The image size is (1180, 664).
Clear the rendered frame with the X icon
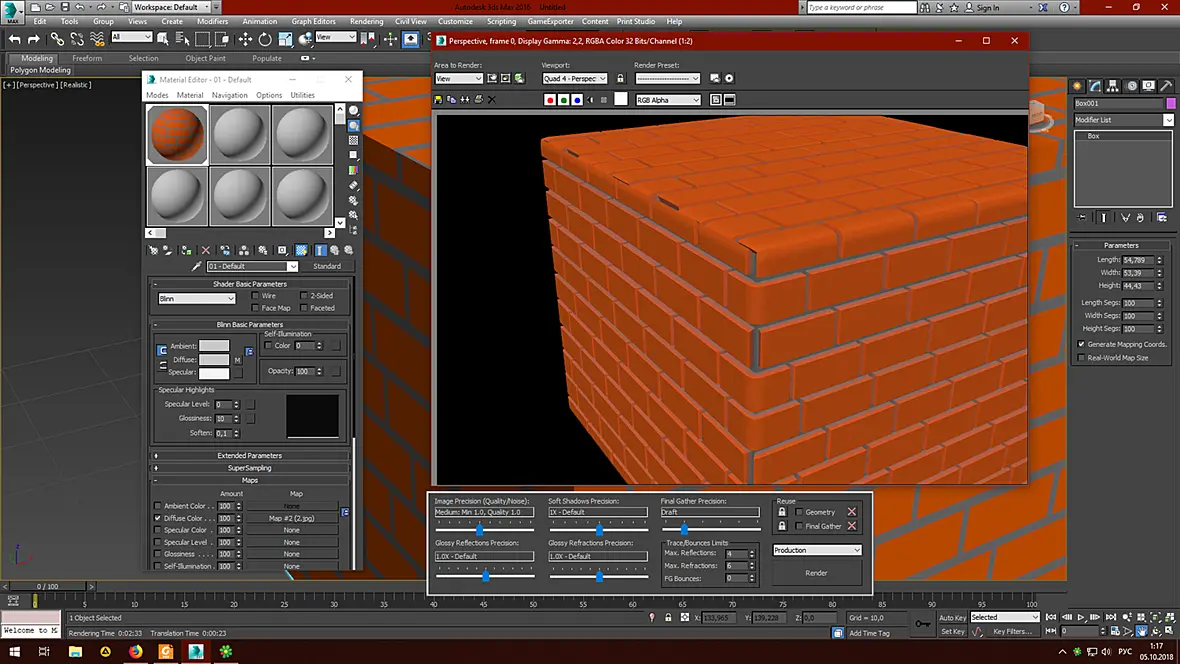coord(492,99)
